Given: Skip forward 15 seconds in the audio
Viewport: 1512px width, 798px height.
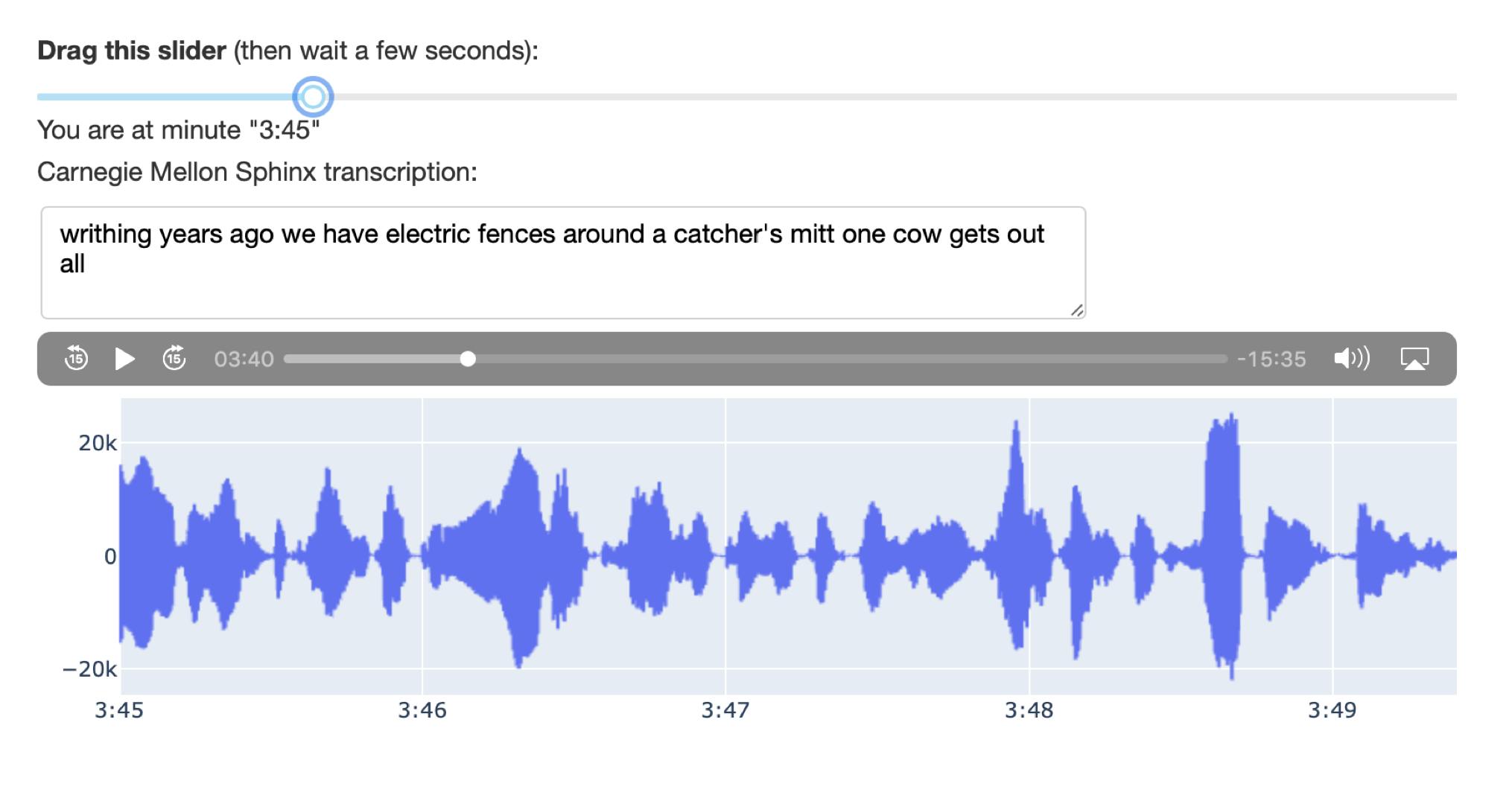Looking at the screenshot, I should click(x=174, y=358).
